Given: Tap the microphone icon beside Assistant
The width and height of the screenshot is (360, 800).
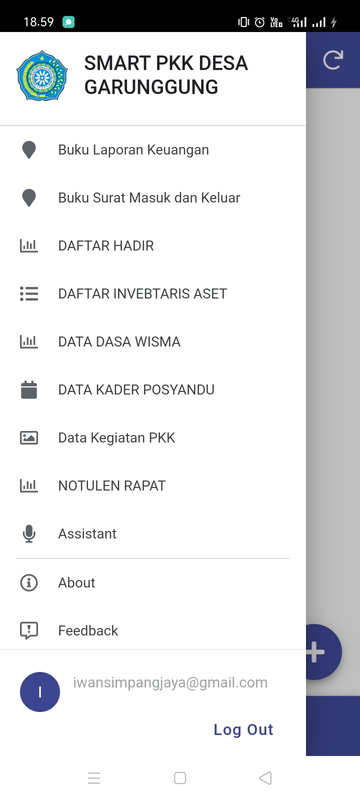Looking at the screenshot, I should (29, 534).
